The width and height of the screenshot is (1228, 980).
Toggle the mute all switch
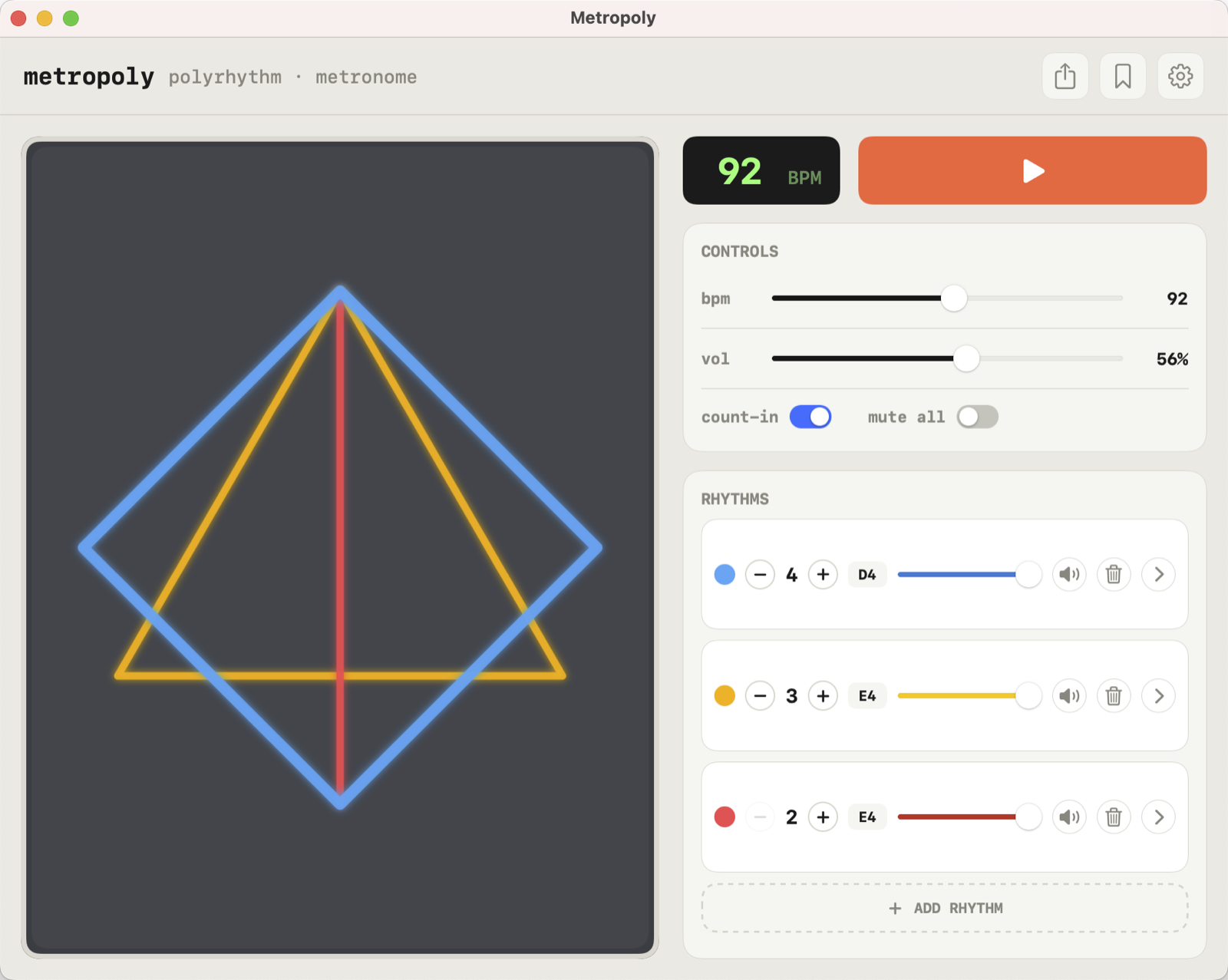tap(977, 417)
